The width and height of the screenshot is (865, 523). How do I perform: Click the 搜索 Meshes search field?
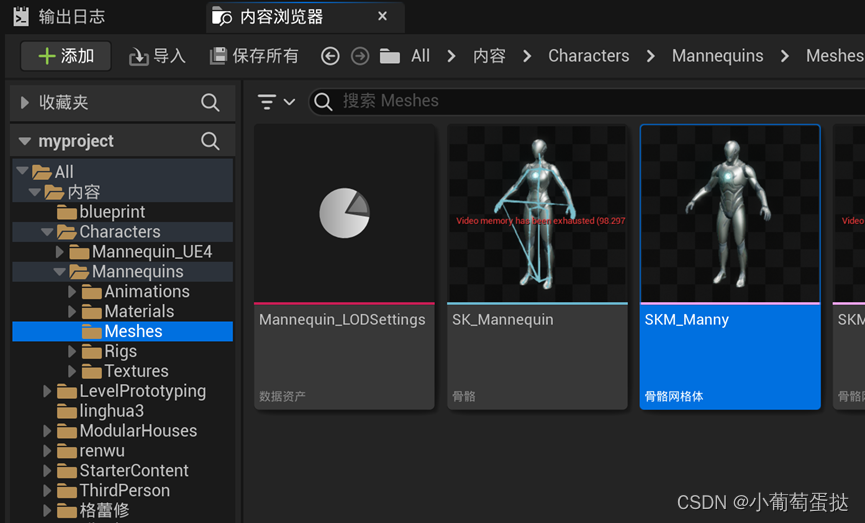click(587, 102)
